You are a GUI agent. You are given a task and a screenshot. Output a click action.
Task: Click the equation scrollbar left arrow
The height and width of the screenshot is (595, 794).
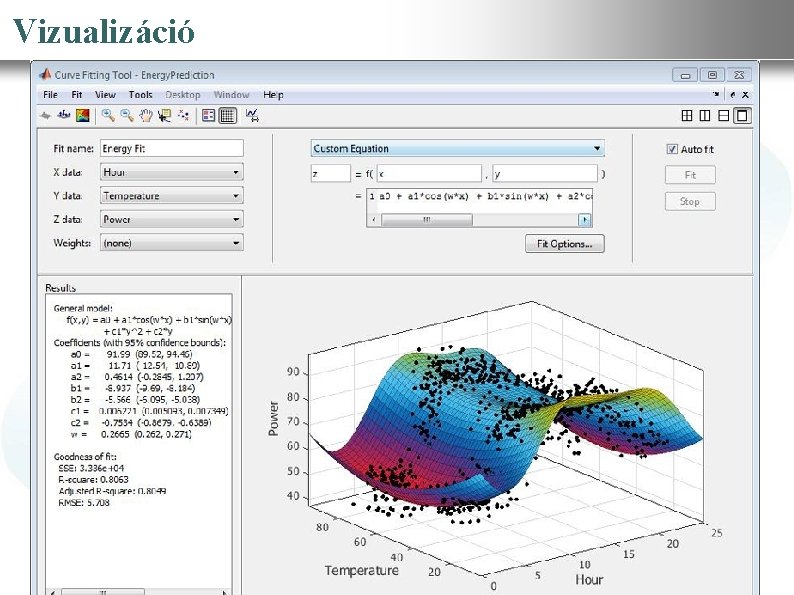[374, 220]
